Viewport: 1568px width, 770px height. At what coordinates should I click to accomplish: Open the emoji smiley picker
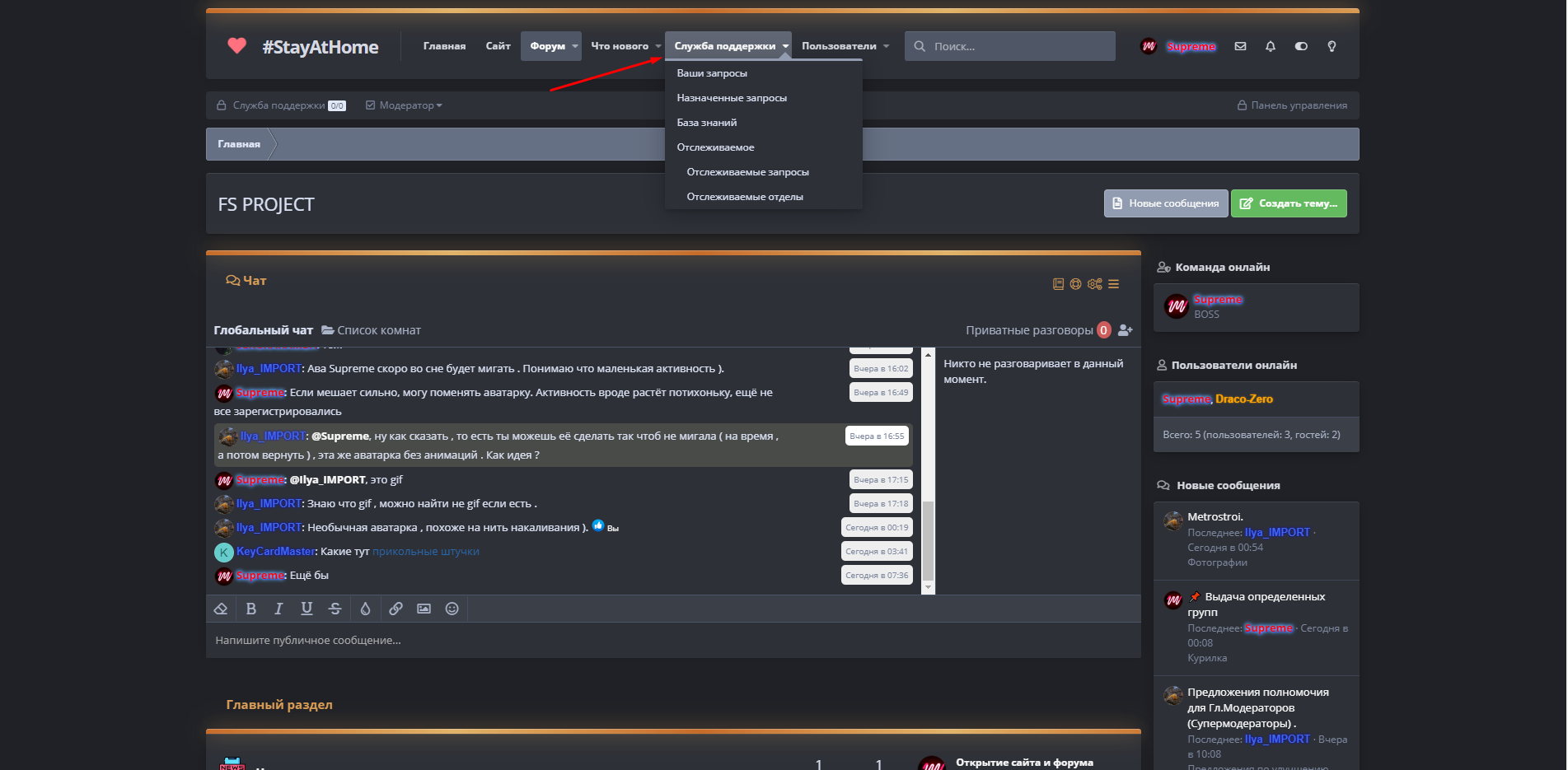[452, 609]
